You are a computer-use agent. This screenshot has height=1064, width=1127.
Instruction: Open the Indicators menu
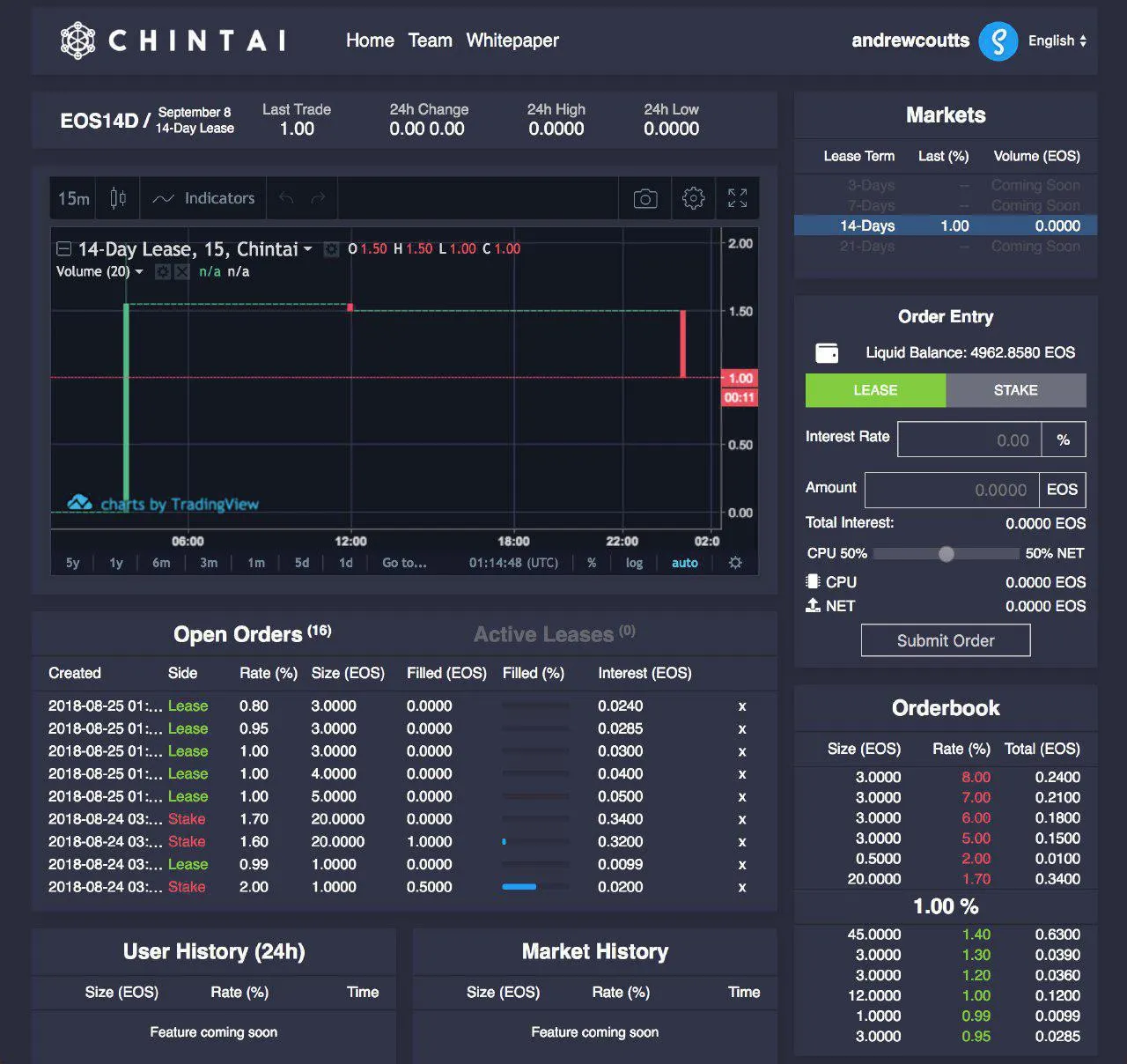(x=203, y=198)
